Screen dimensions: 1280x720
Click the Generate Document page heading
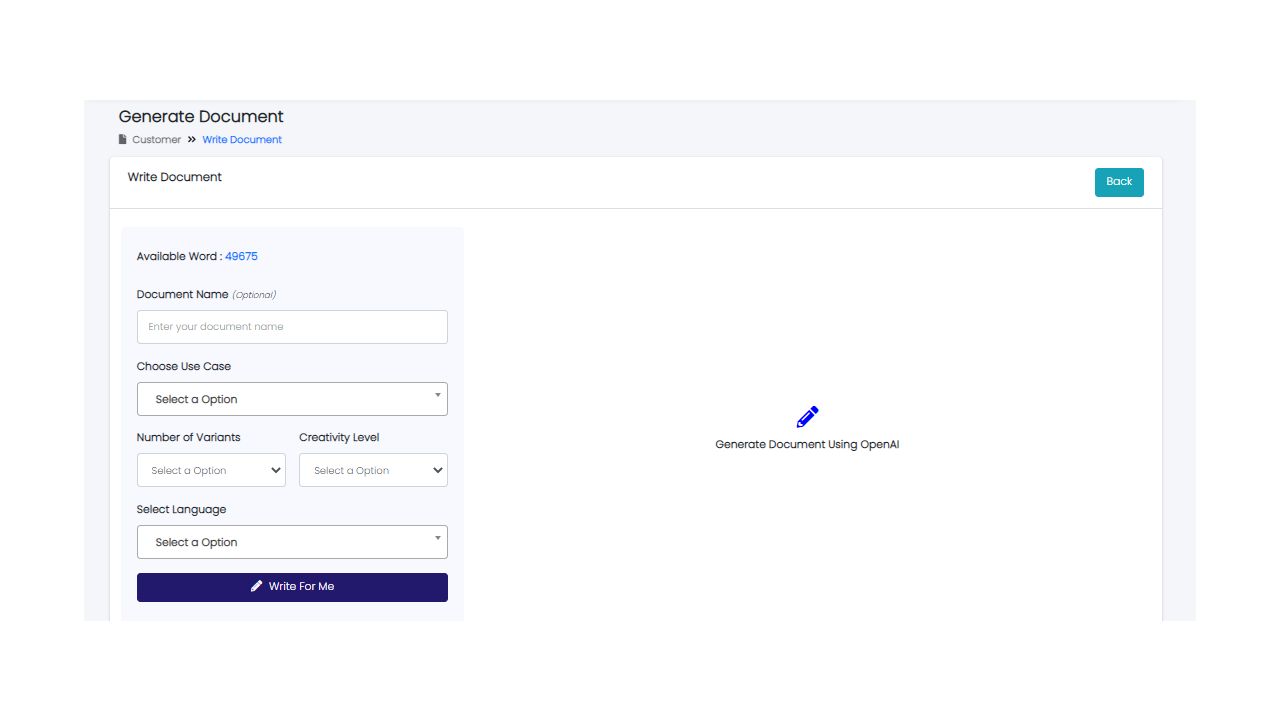click(x=201, y=117)
